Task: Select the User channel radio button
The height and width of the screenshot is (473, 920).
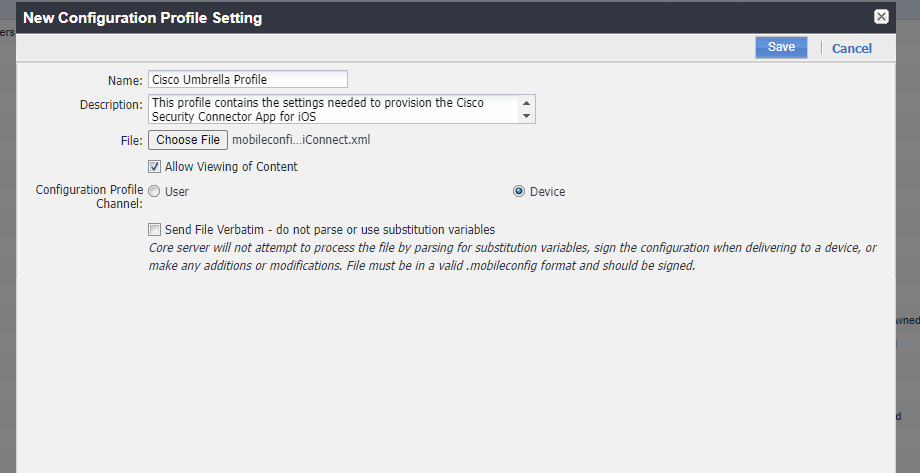Action: click(154, 191)
